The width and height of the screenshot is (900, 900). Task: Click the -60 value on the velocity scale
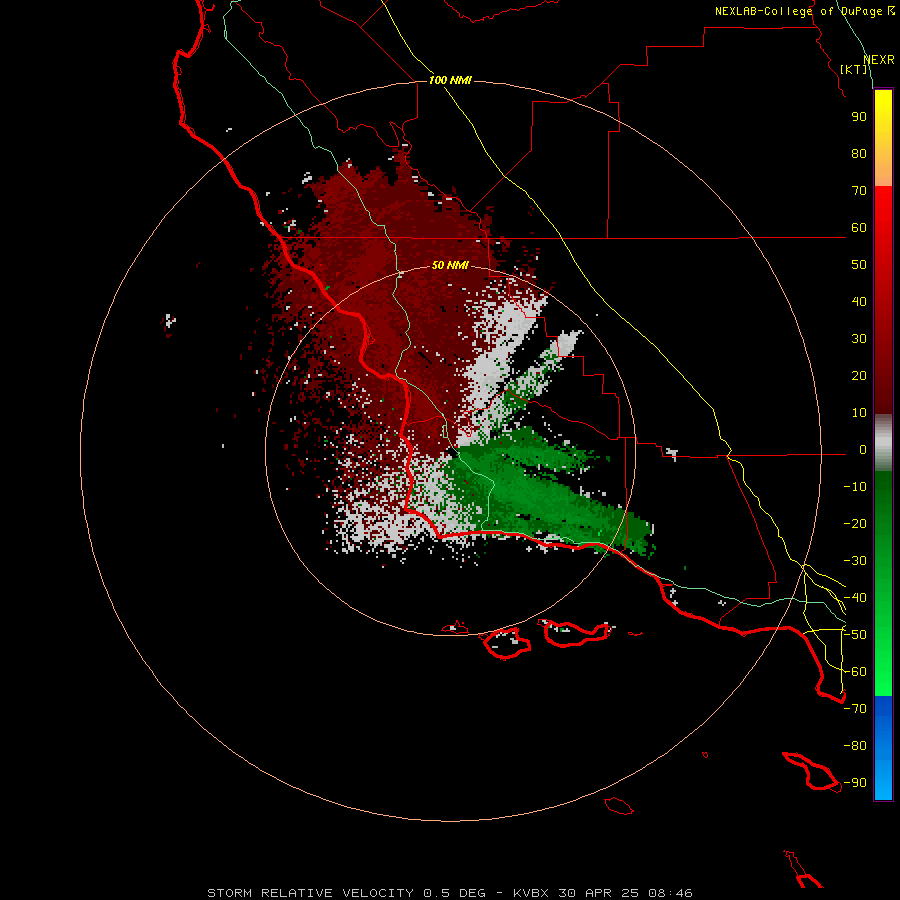click(x=855, y=672)
